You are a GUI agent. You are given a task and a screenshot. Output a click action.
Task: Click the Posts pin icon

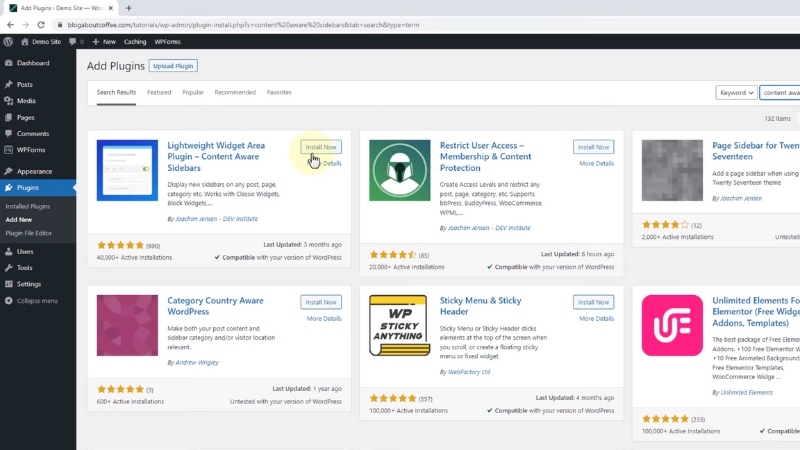9,85
